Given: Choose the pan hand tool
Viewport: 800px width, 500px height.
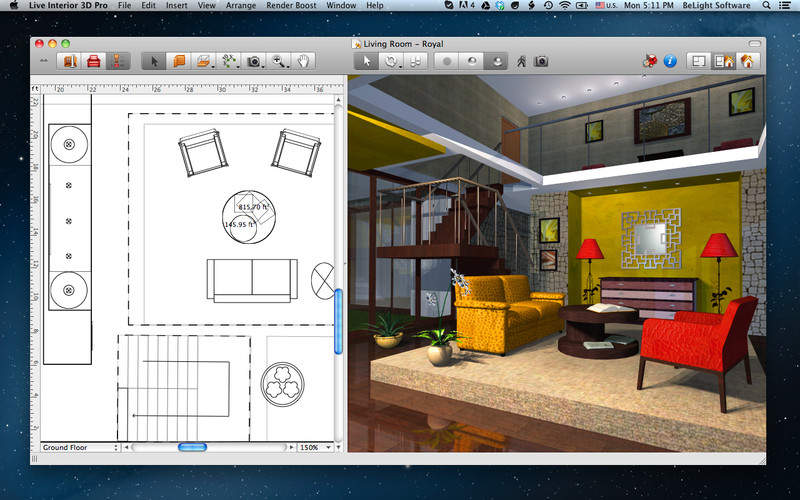Looking at the screenshot, I should pos(302,61).
